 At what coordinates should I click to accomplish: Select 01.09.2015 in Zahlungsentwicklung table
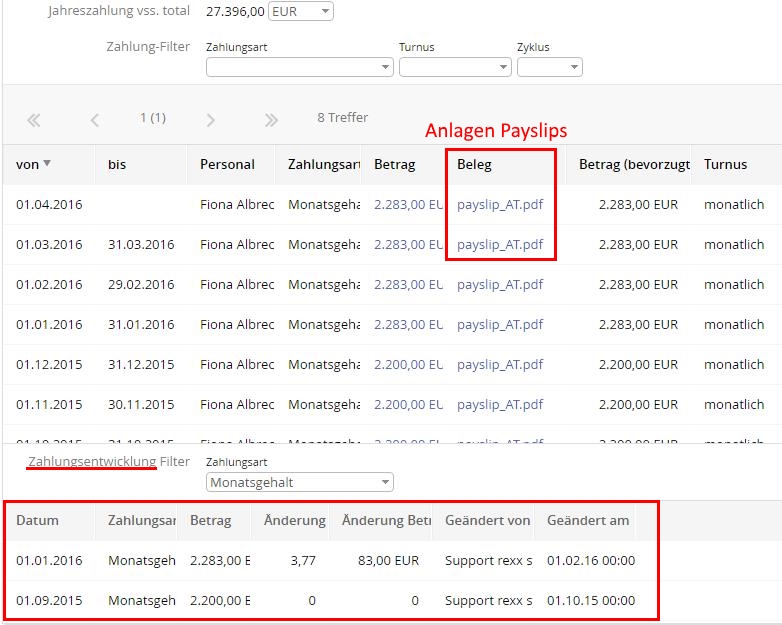49,600
